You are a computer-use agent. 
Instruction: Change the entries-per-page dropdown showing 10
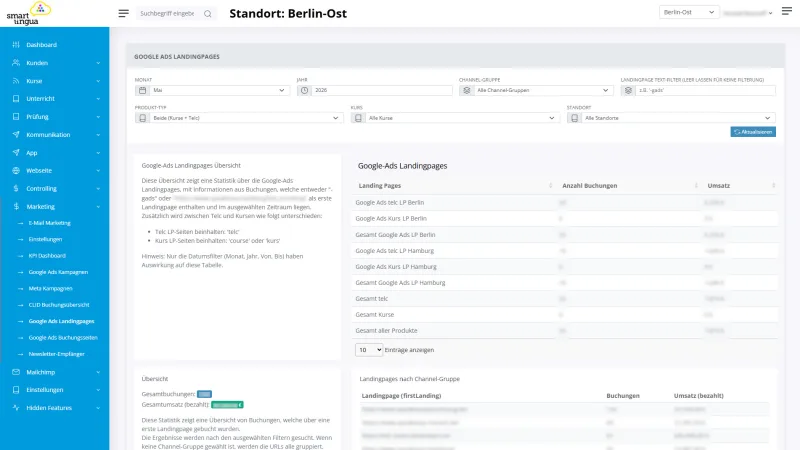[x=369, y=350]
